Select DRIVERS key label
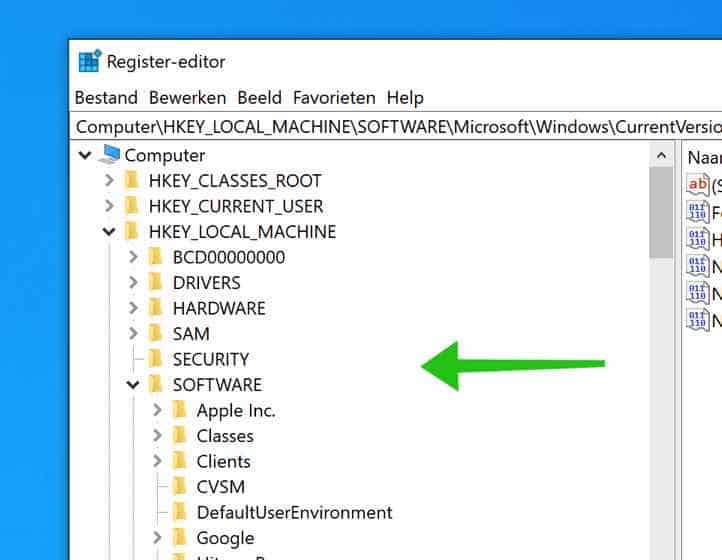Viewport: 722px width, 560px height. point(206,283)
